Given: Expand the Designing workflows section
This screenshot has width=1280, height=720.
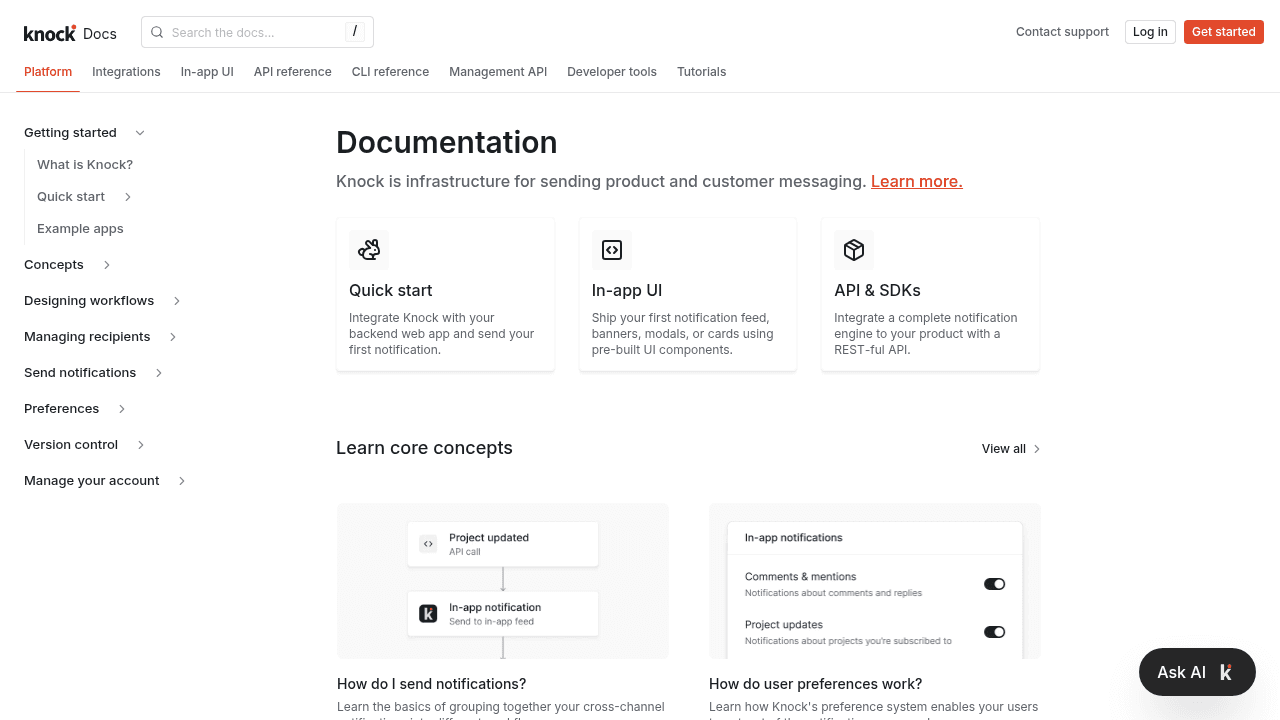Looking at the screenshot, I should (x=177, y=301).
